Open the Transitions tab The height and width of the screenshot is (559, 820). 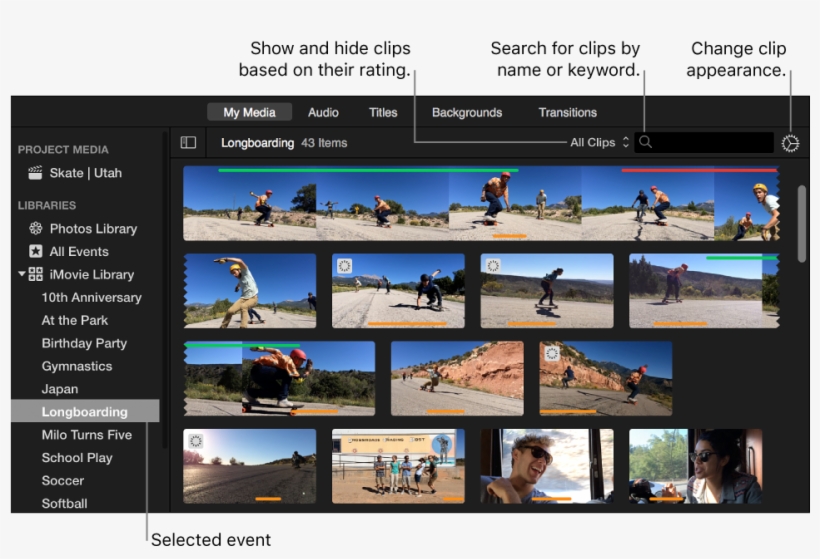[x=567, y=113]
